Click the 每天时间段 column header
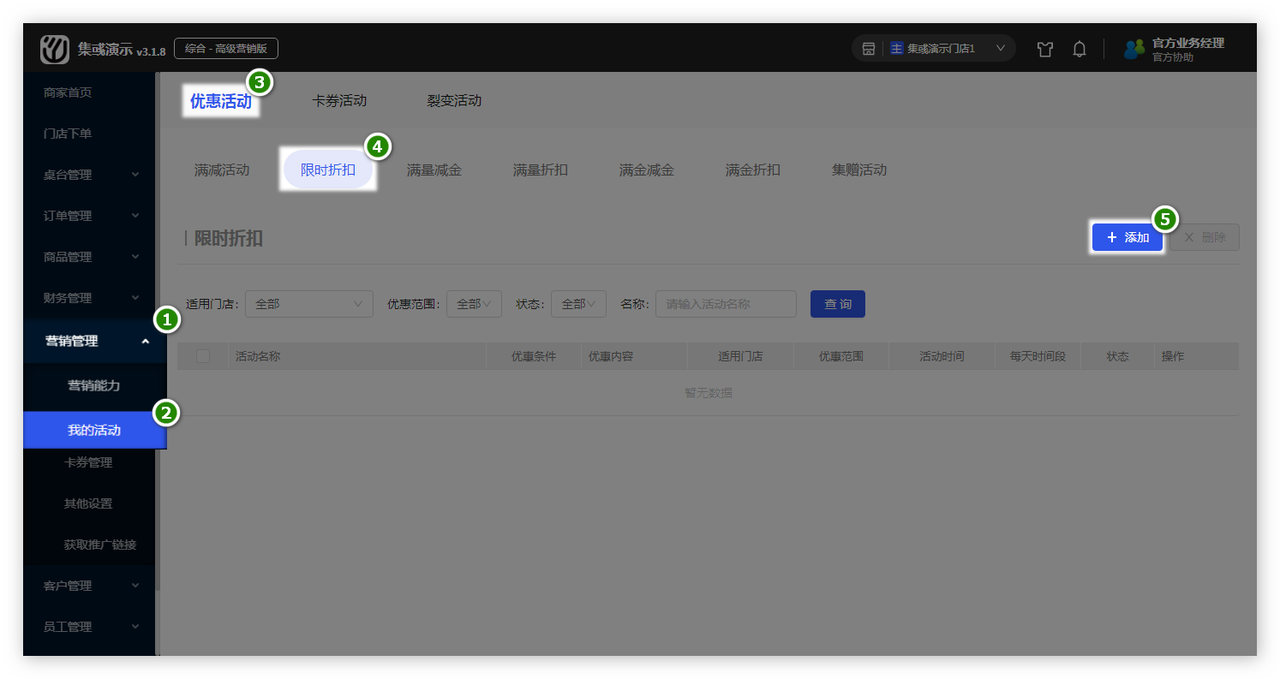 coord(1038,356)
